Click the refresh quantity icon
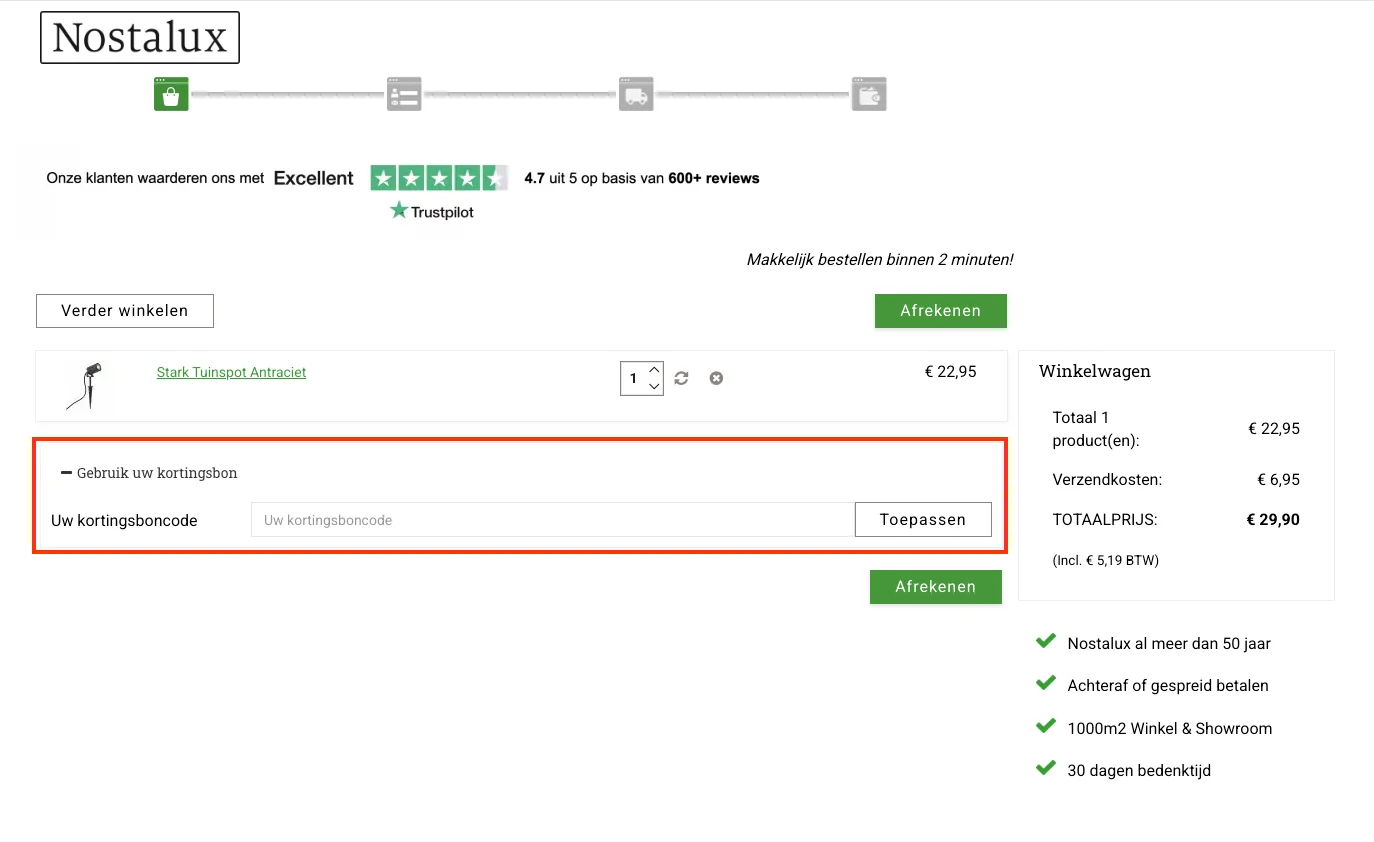The width and height of the screenshot is (1374, 842). coord(682,378)
